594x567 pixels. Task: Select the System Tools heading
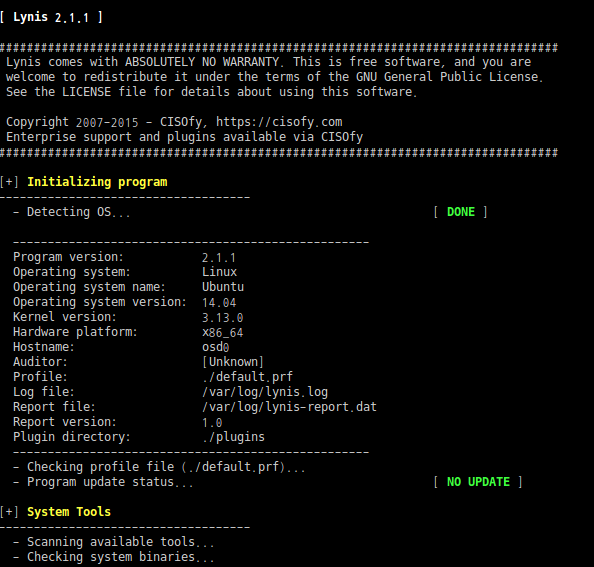click(x=69, y=512)
